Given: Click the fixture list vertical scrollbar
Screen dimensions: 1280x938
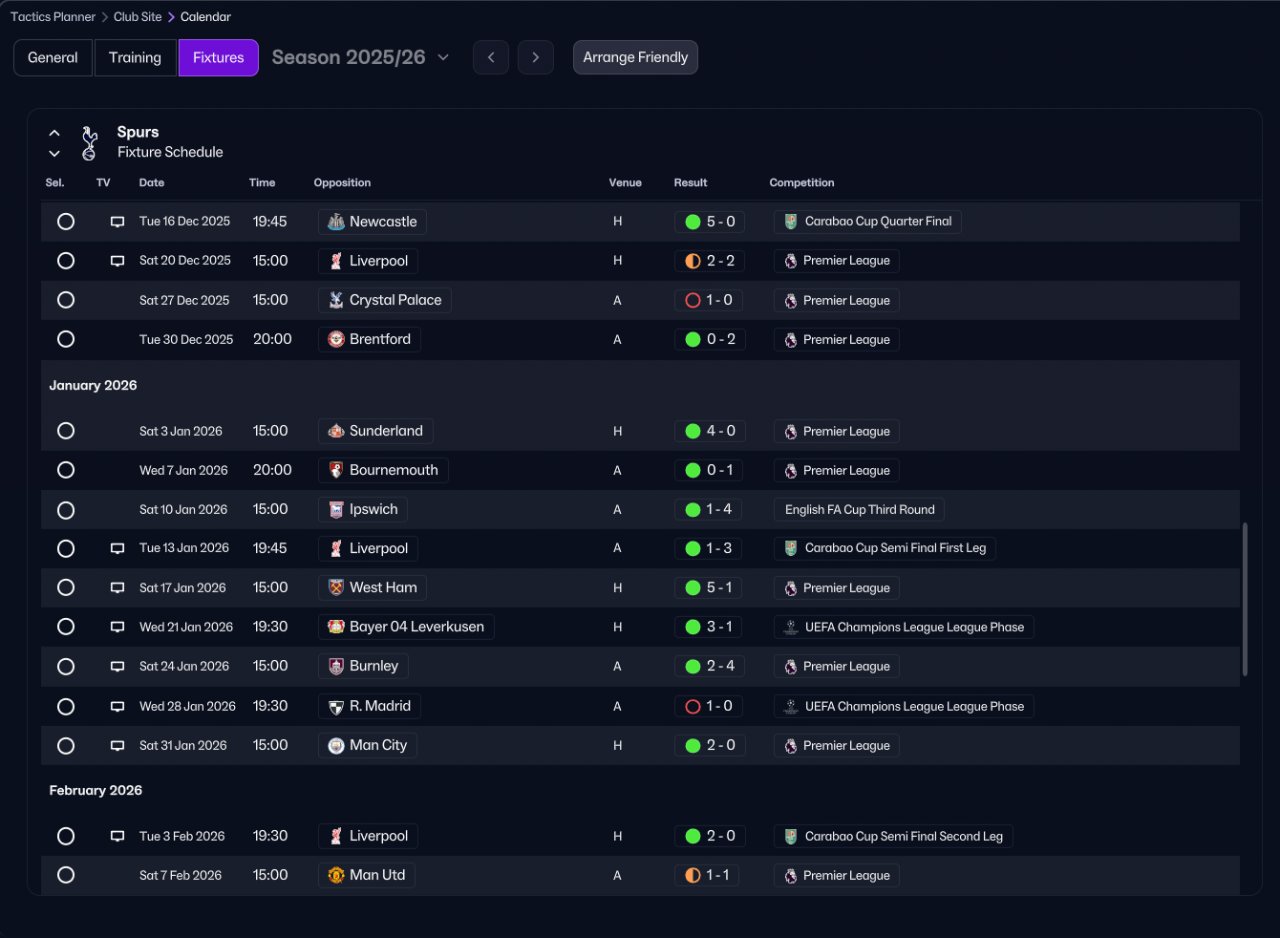Looking at the screenshot, I should (x=1245, y=599).
